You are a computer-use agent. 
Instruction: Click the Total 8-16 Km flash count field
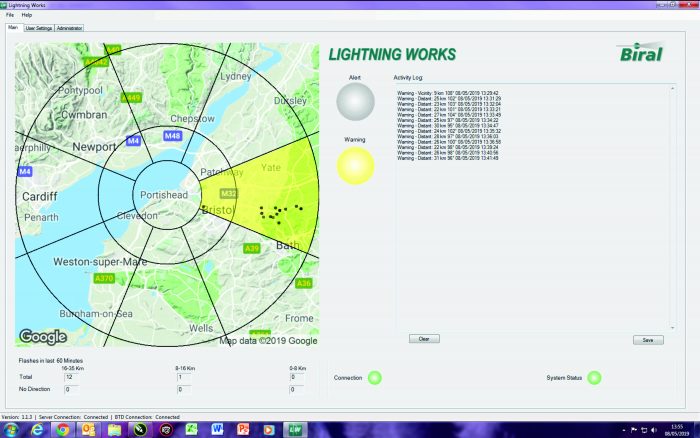[184, 377]
